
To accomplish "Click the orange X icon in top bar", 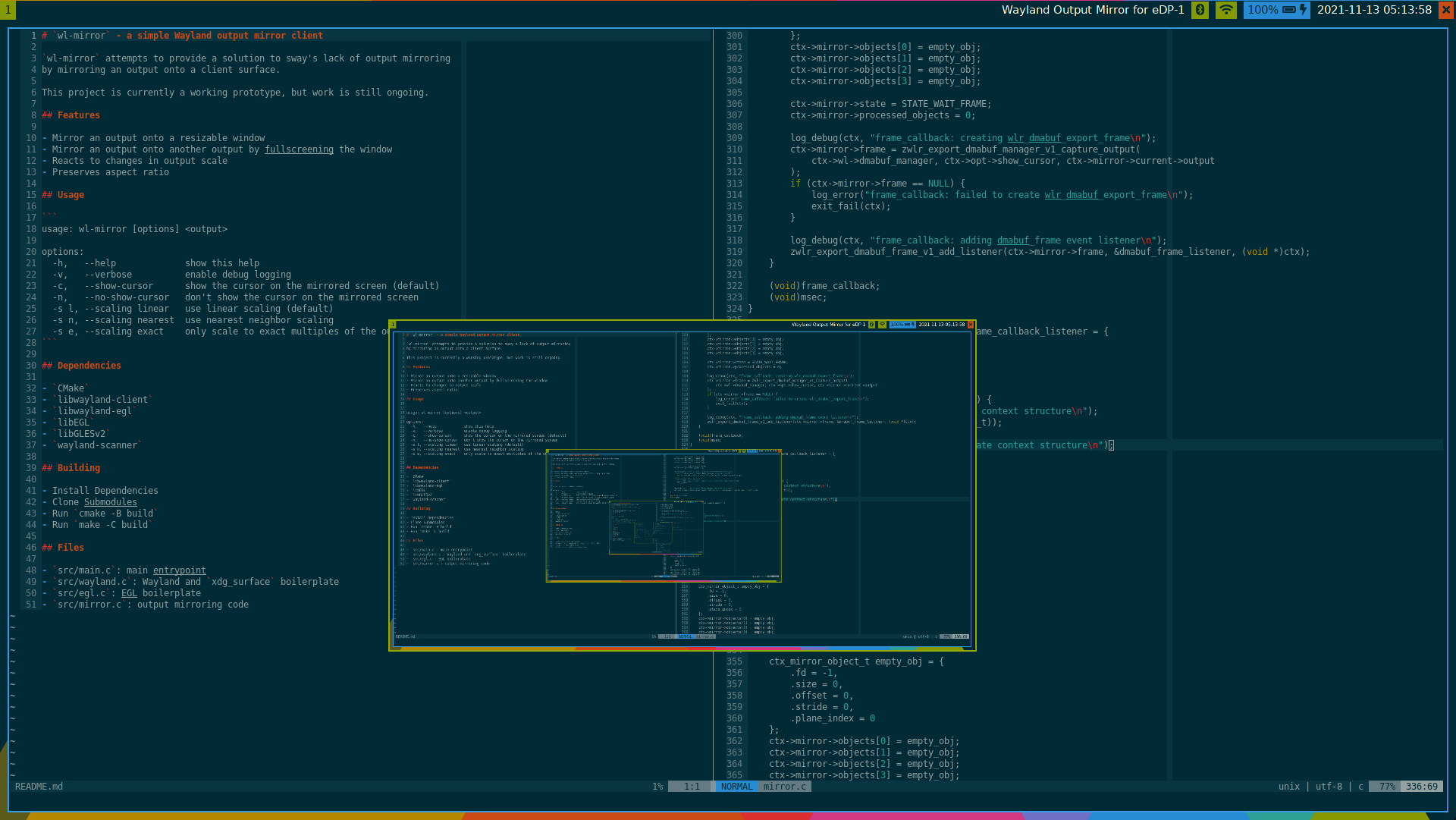I will (1446, 10).
